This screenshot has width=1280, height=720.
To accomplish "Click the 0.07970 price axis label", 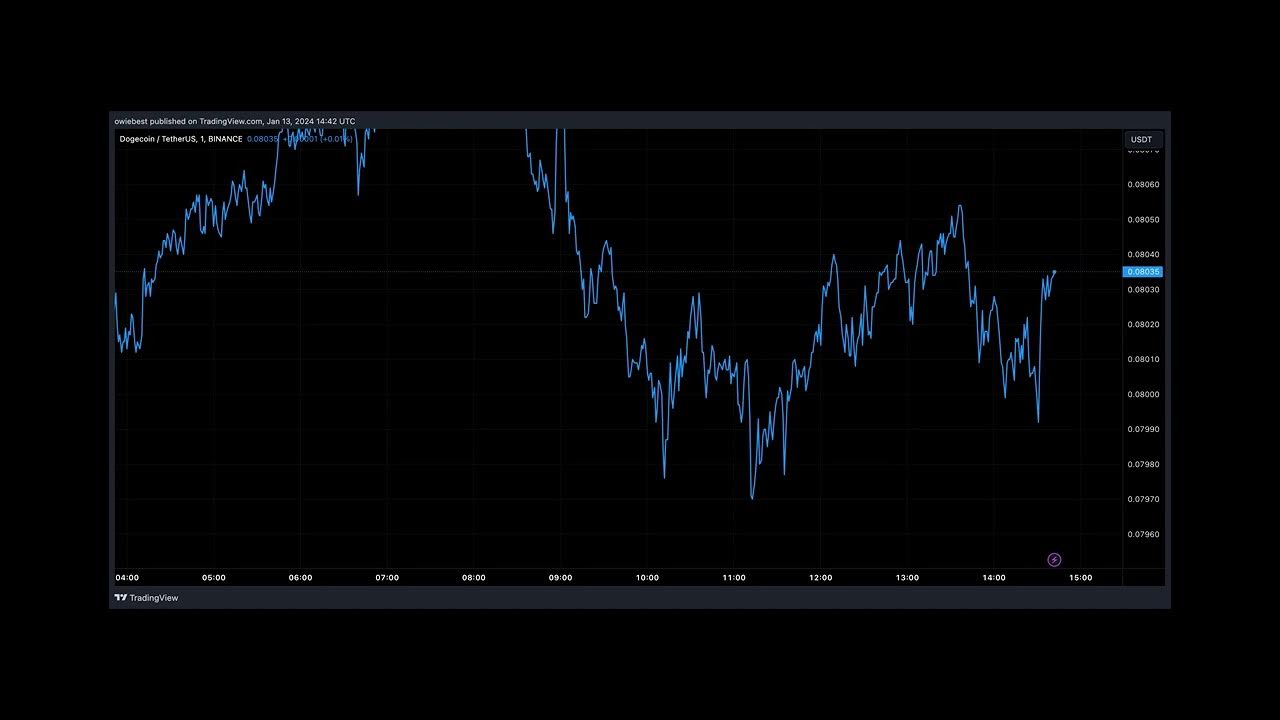I will coord(1144,499).
